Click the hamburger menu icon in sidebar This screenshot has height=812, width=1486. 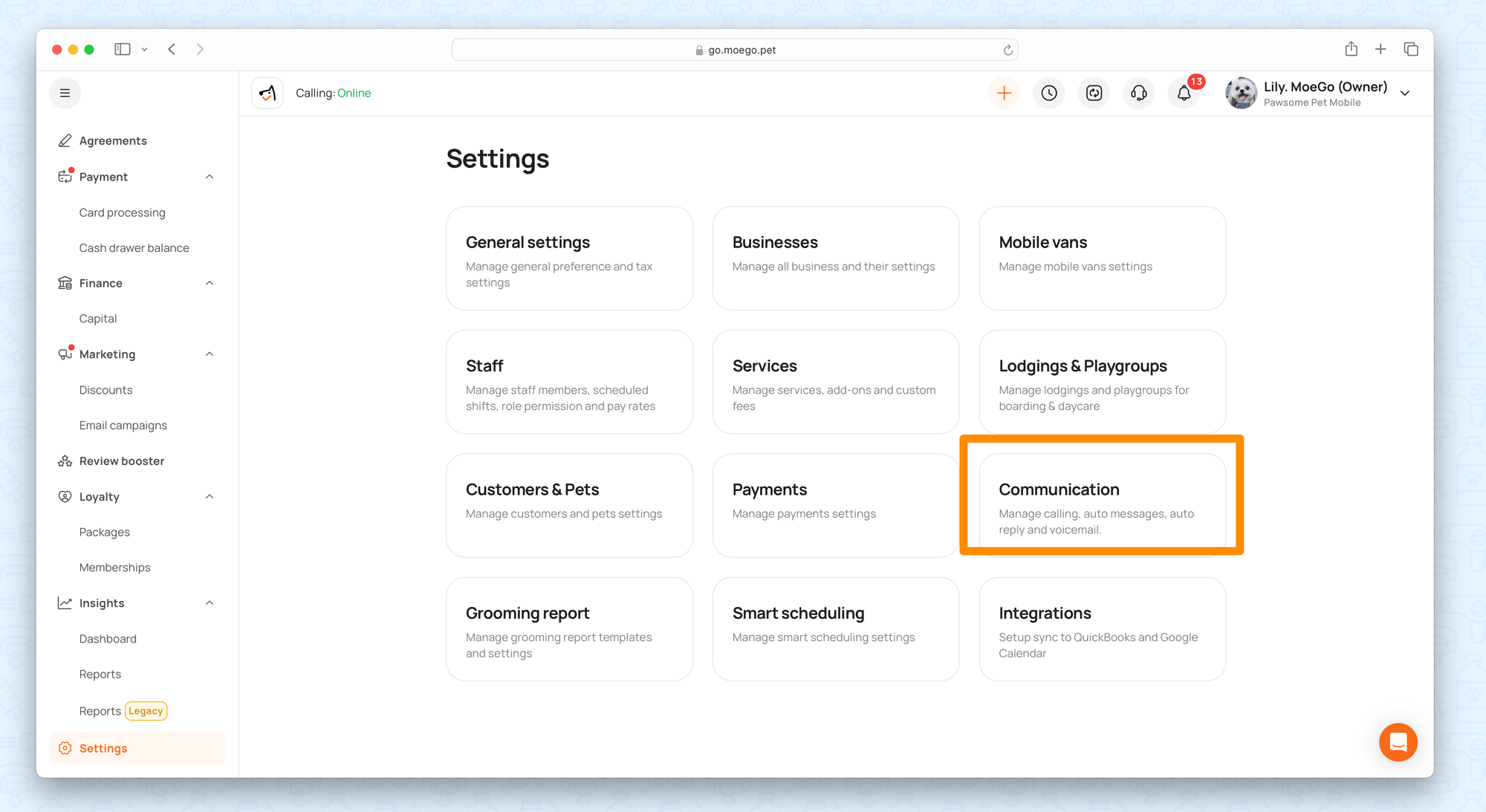pyautogui.click(x=65, y=93)
